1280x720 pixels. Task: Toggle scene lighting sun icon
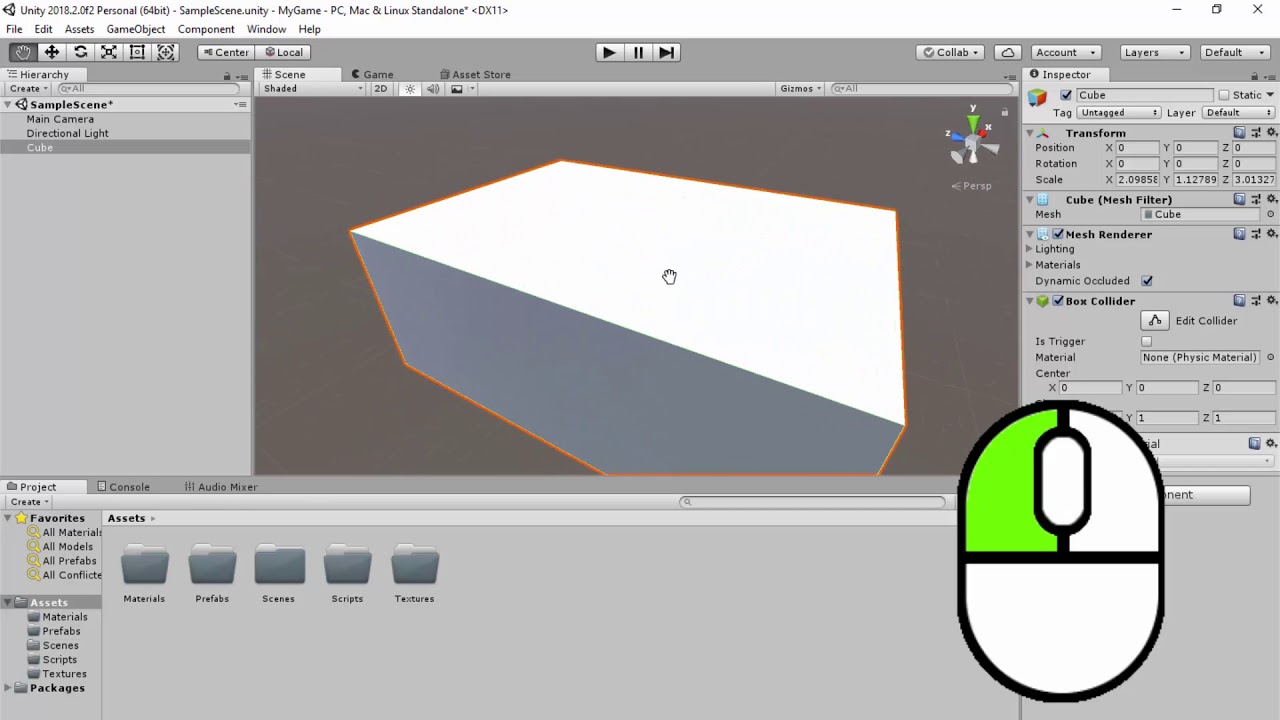(410, 89)
